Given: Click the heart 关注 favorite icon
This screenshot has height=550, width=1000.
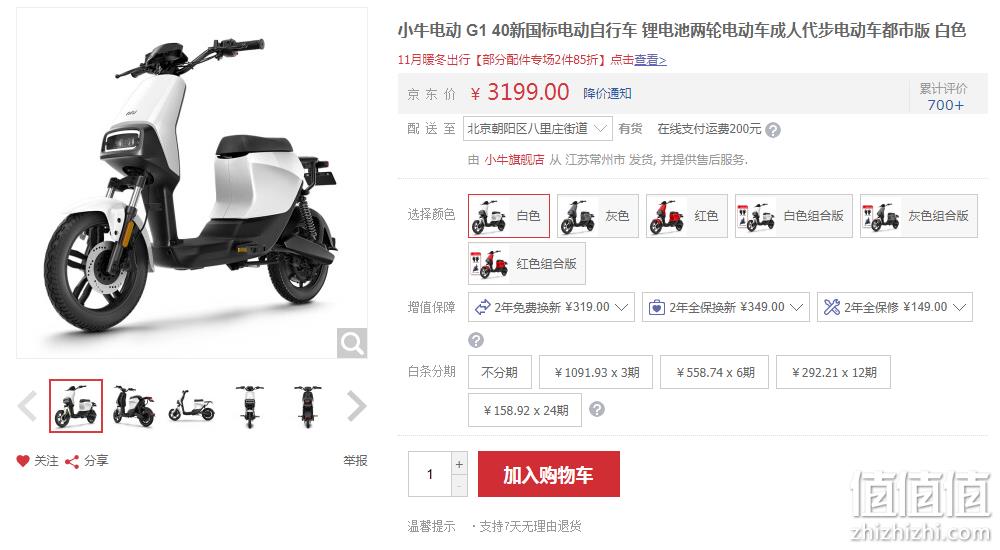Looking at the screenshot, I should click(x=23, y=461).
